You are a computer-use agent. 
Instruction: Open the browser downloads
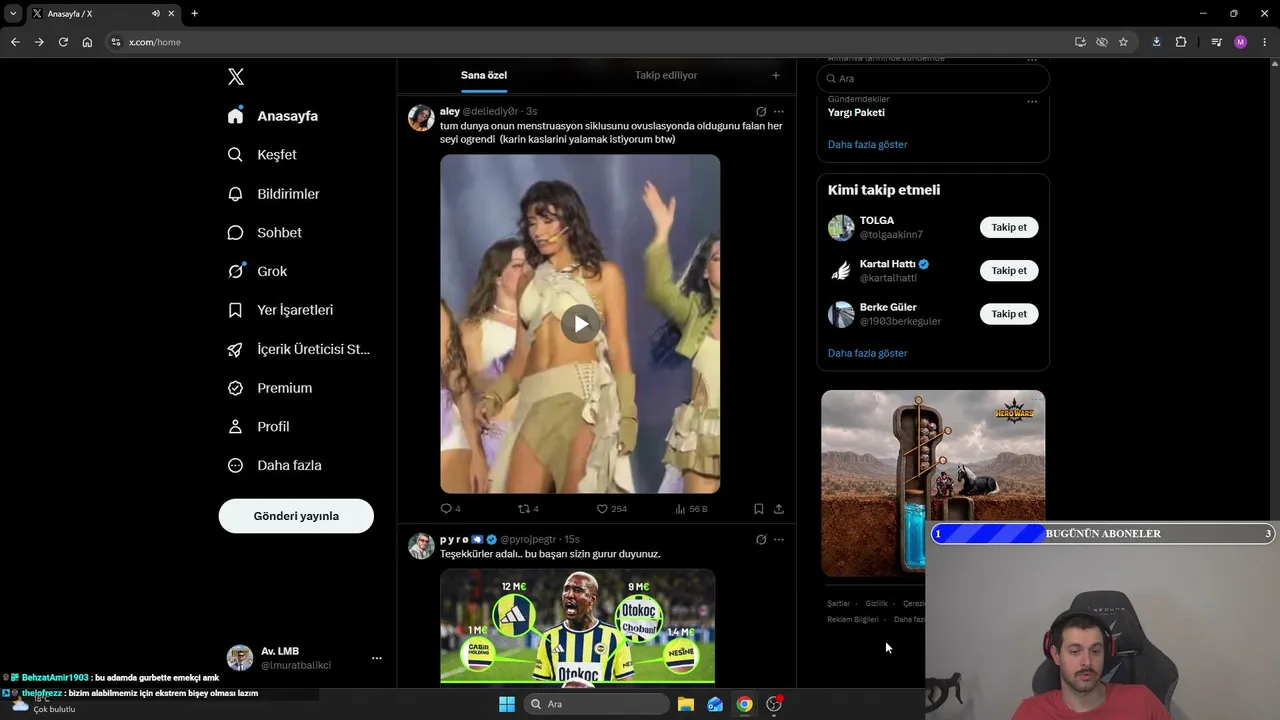pyautogui.click(x=1157, y=42)
